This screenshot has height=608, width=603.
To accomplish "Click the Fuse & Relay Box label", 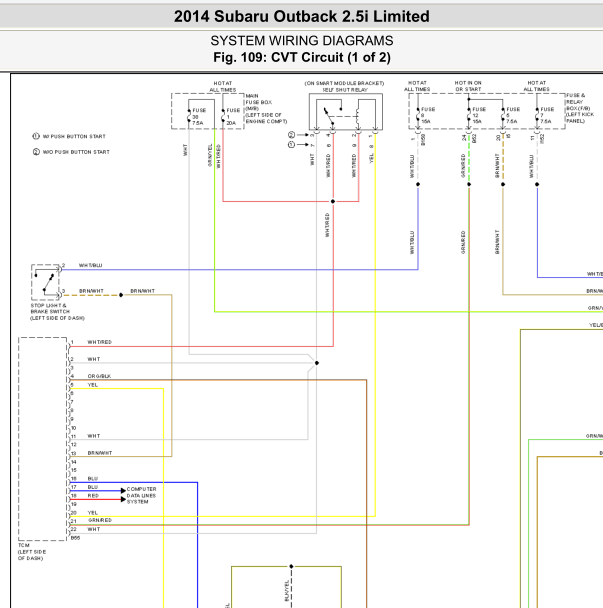I will coord(580,108).
